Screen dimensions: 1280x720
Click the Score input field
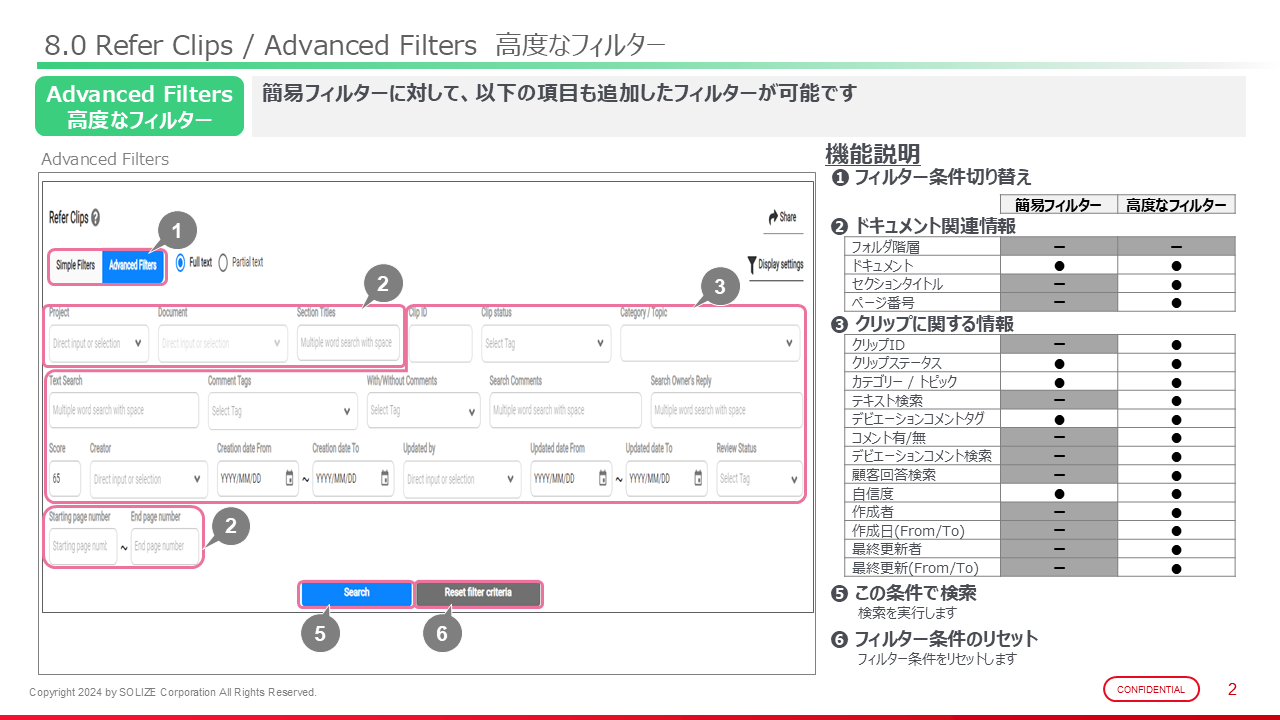(x=64, y=479)
